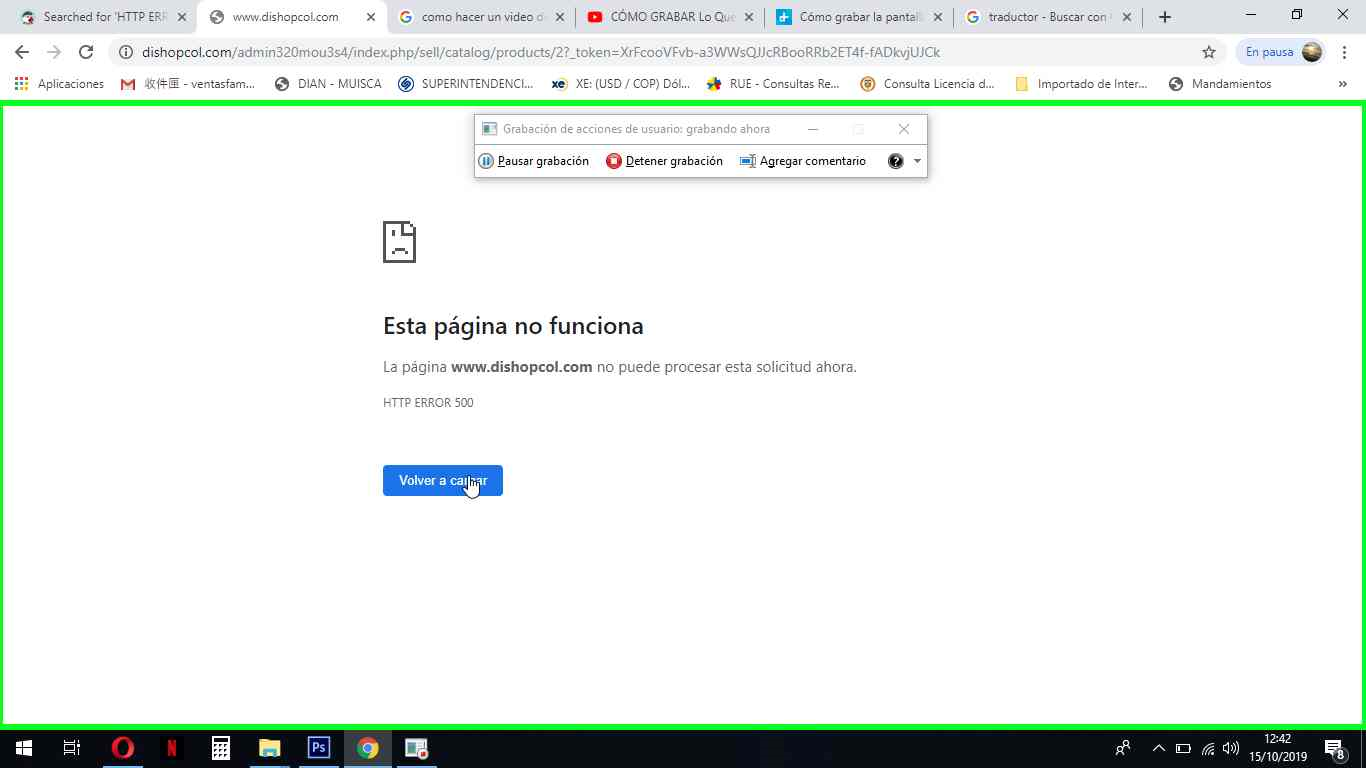Close the 'como hacer un video' tab
1366x768 pixels.
pos(560,17)
